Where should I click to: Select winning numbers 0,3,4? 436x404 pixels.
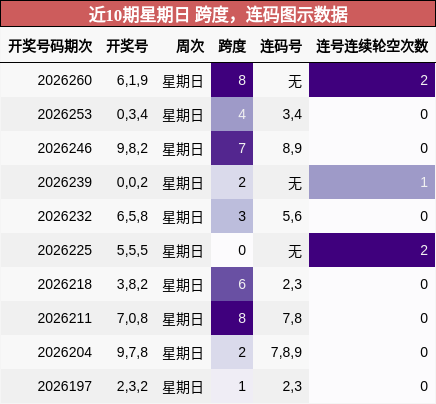[132, 114]
